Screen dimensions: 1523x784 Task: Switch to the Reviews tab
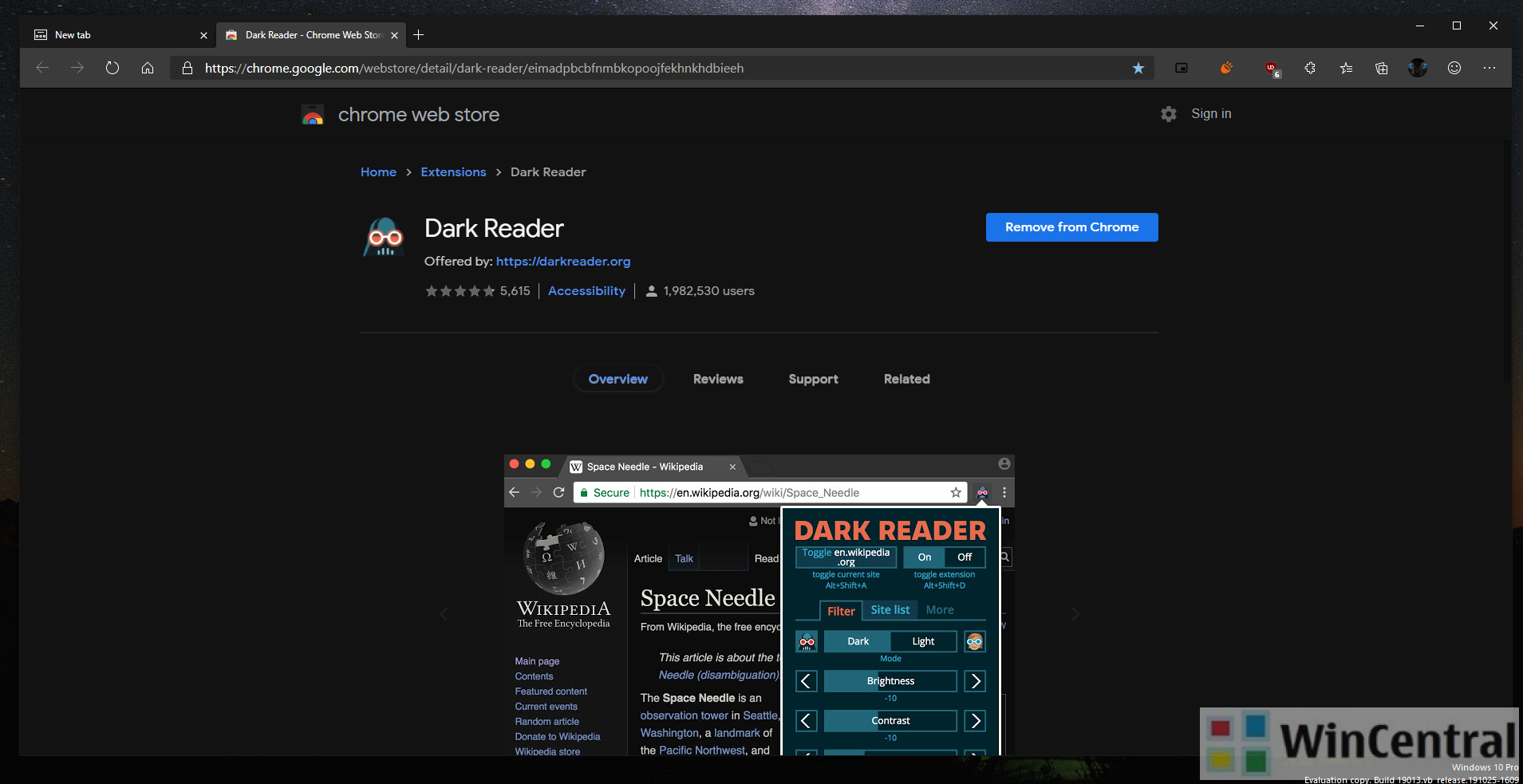tap(718, 380)
